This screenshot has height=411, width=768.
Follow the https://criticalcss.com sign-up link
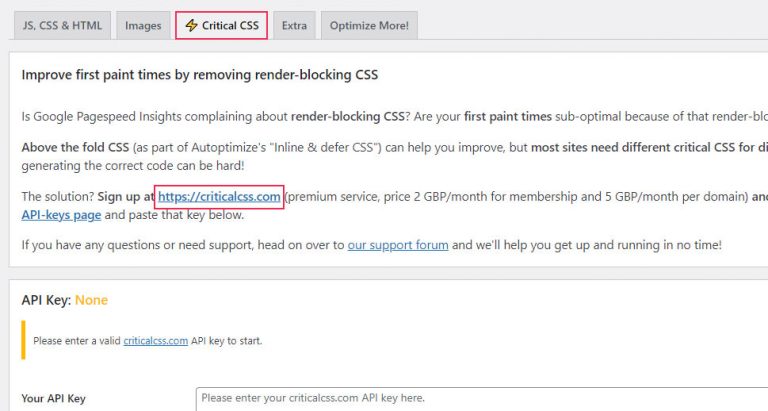coord(219,197)
